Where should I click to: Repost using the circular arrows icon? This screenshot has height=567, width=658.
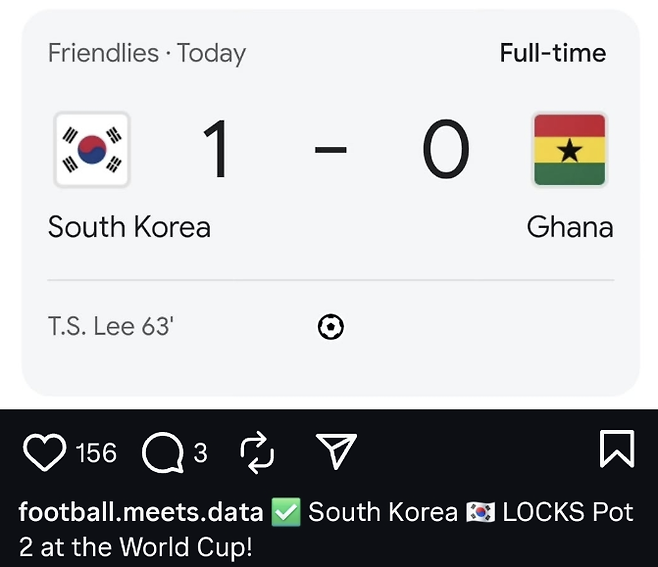click(x=257, y=453)
